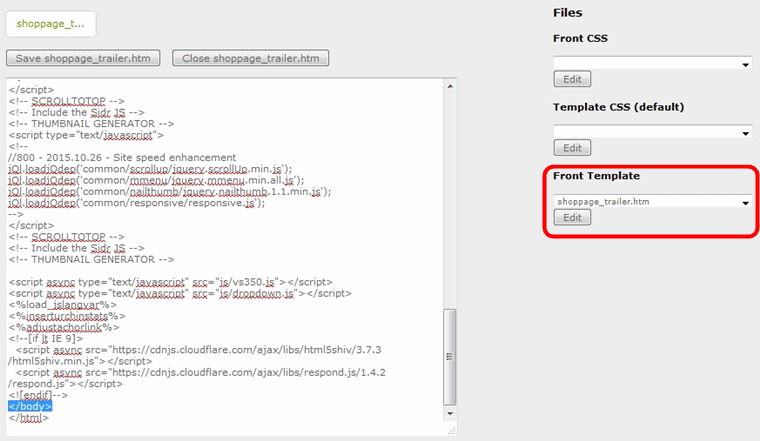Screen dimensions: 760x441
Task: Click Edit under Template CSS (default)
Action: click(572, 148)
